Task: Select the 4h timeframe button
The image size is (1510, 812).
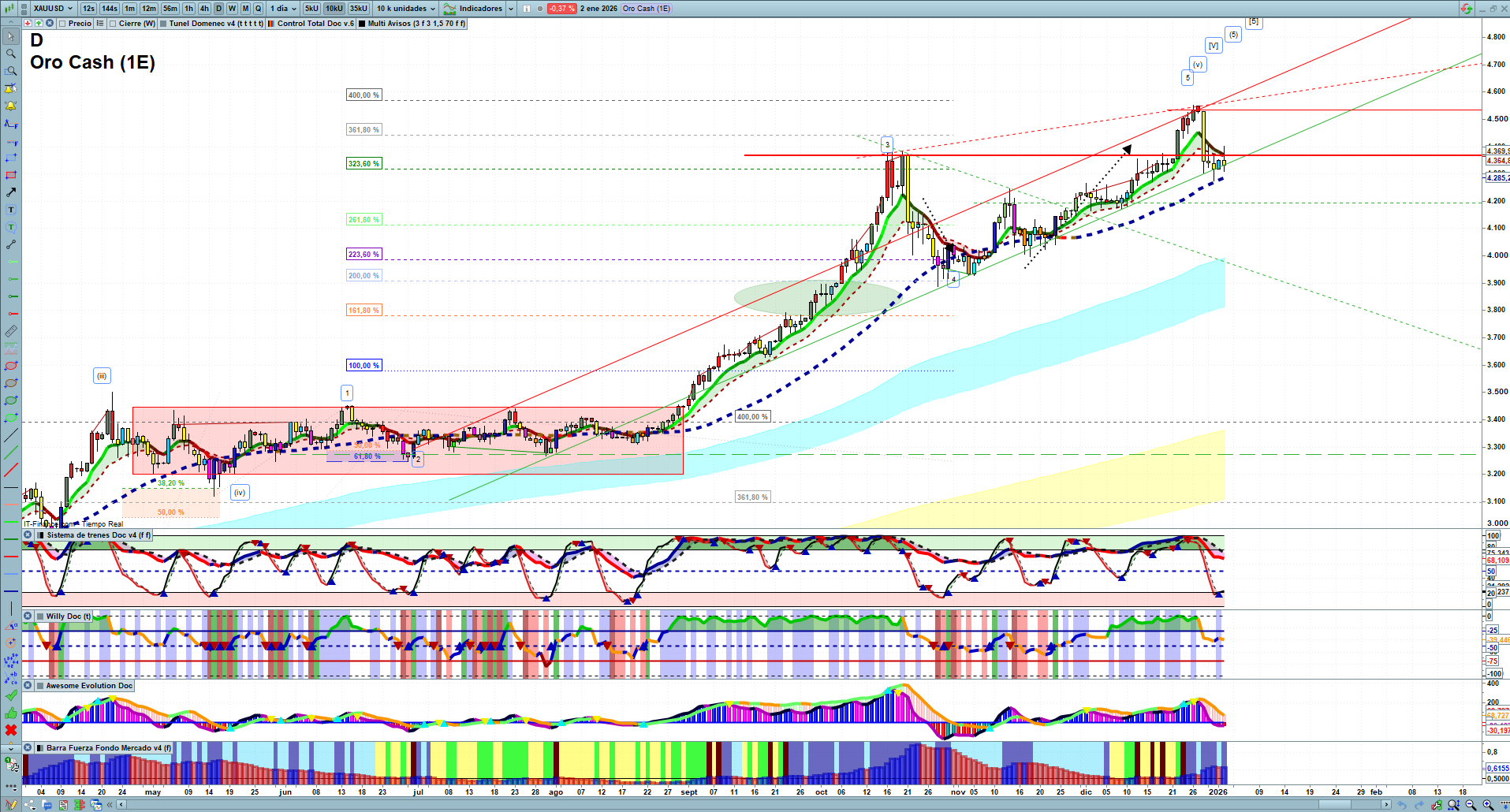Action: [204, 9]
